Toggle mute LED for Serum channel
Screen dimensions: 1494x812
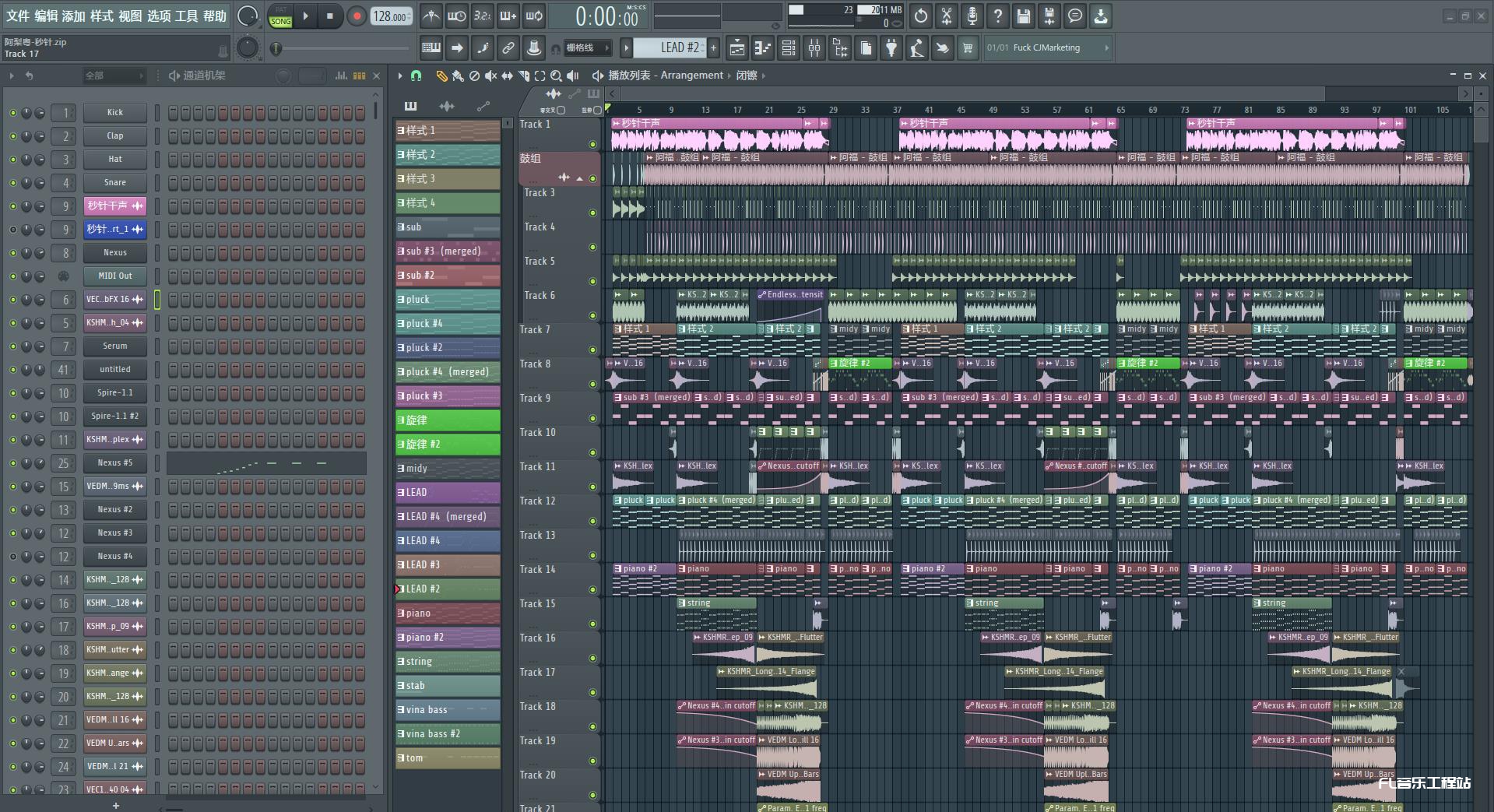(12, 346)
